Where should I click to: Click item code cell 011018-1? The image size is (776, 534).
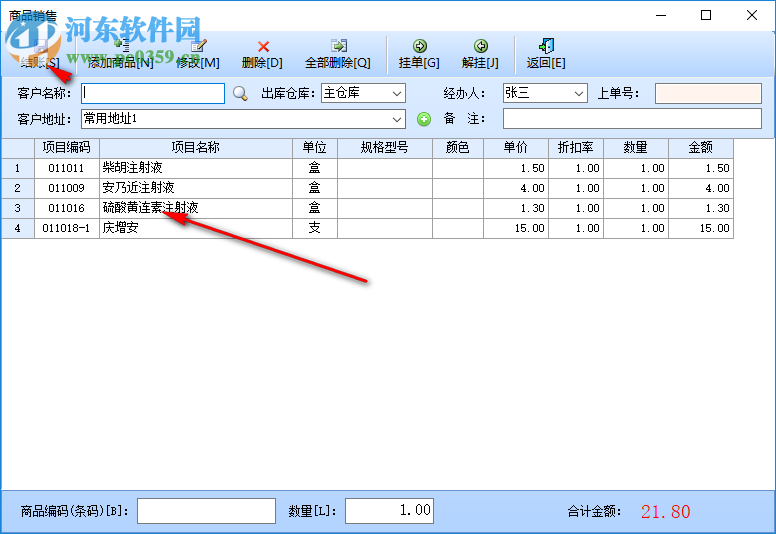67,228
